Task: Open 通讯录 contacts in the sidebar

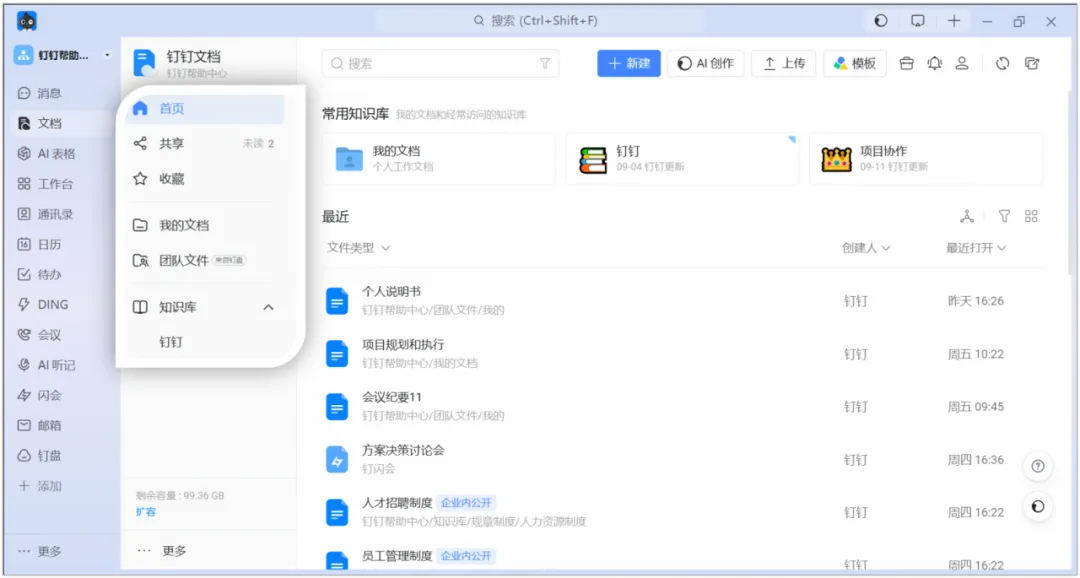Action: tap(45, 214)
